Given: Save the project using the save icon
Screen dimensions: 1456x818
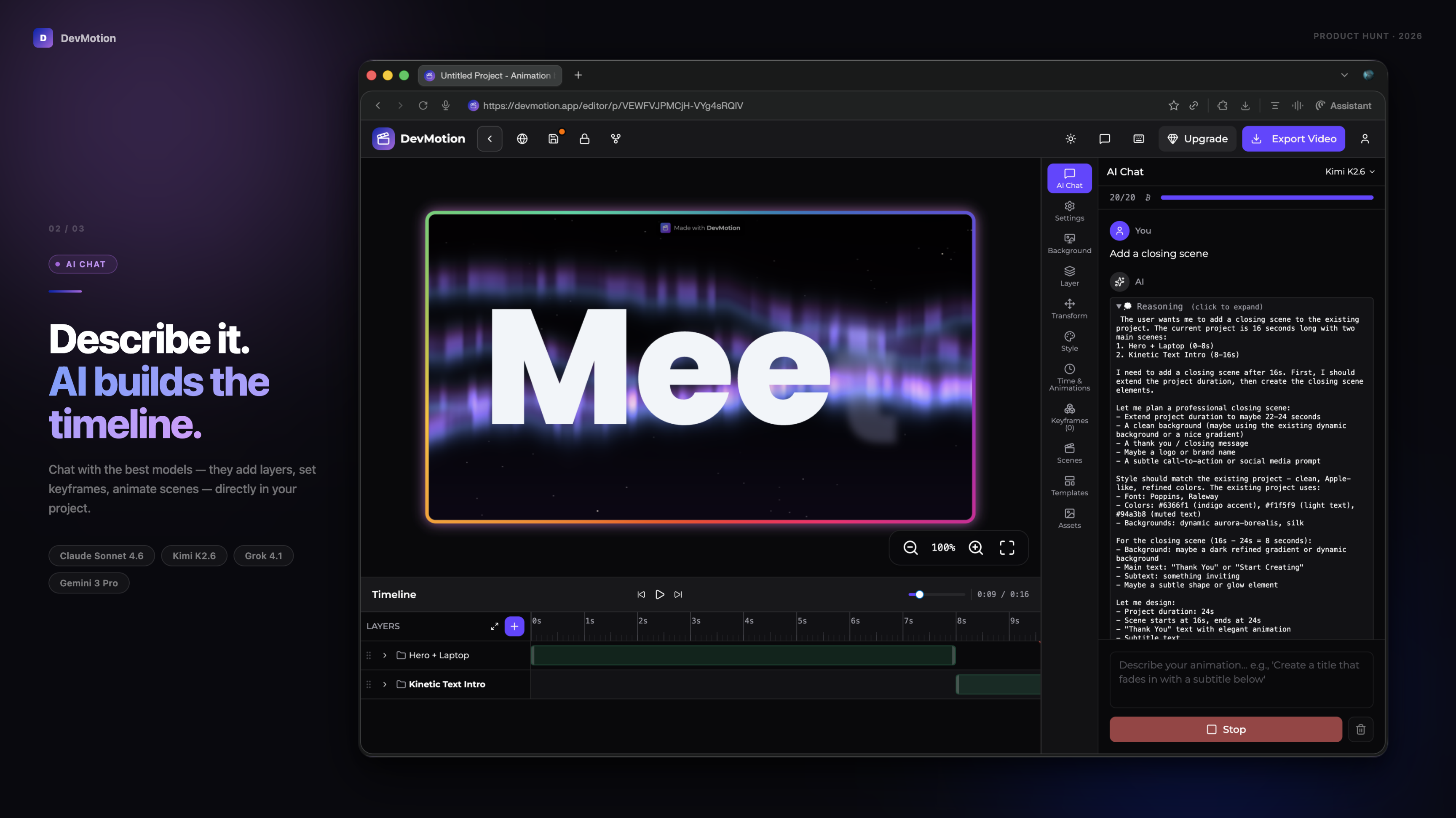Looking at the screenshot, I should 554,139.
